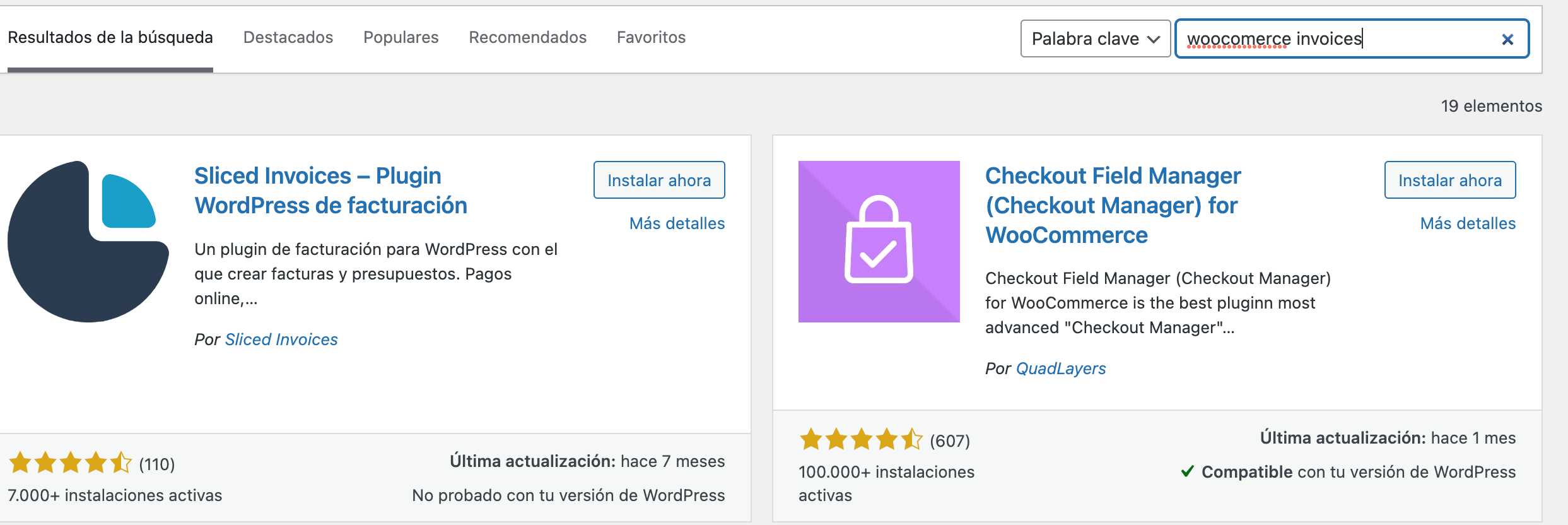Open the Favoritos tab
Image resolution: width=1568 pixels, height=525 pixels.
[651, 38]
